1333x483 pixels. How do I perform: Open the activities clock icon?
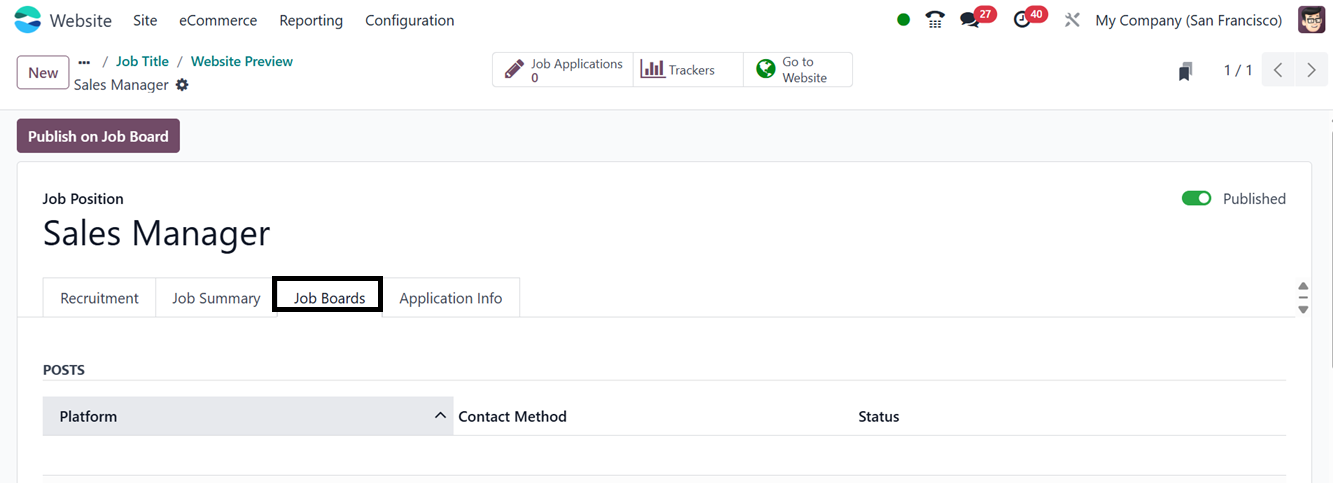pyautogui.click(x=1022, y=20)
